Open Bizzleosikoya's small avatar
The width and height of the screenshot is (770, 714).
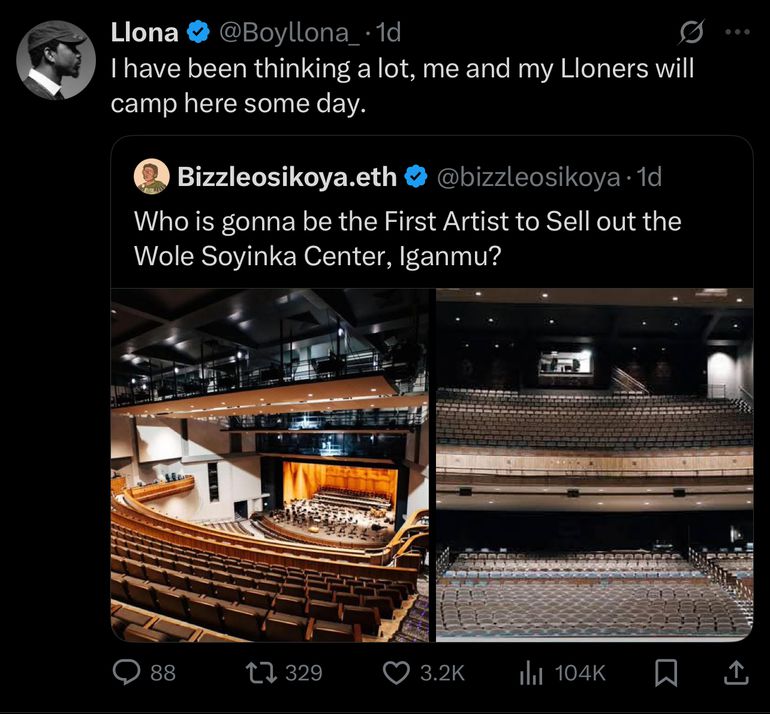pos(151,177)
